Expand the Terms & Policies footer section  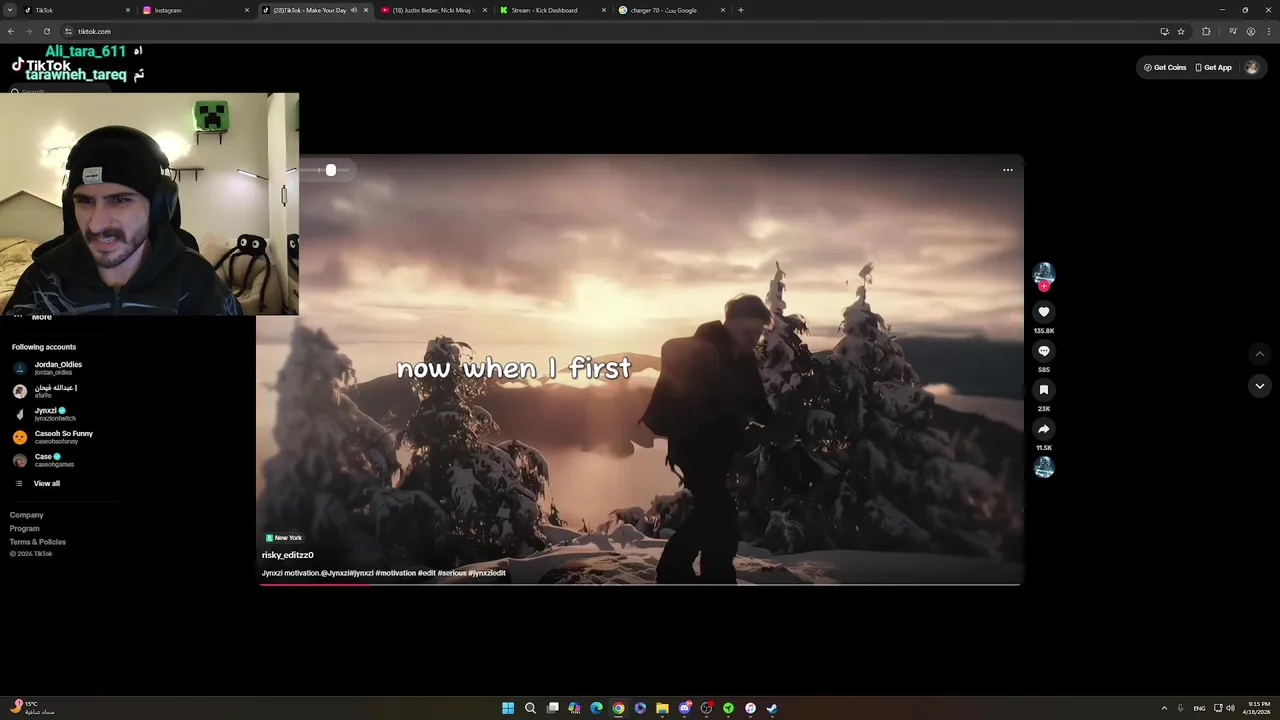tap(38, 542)
